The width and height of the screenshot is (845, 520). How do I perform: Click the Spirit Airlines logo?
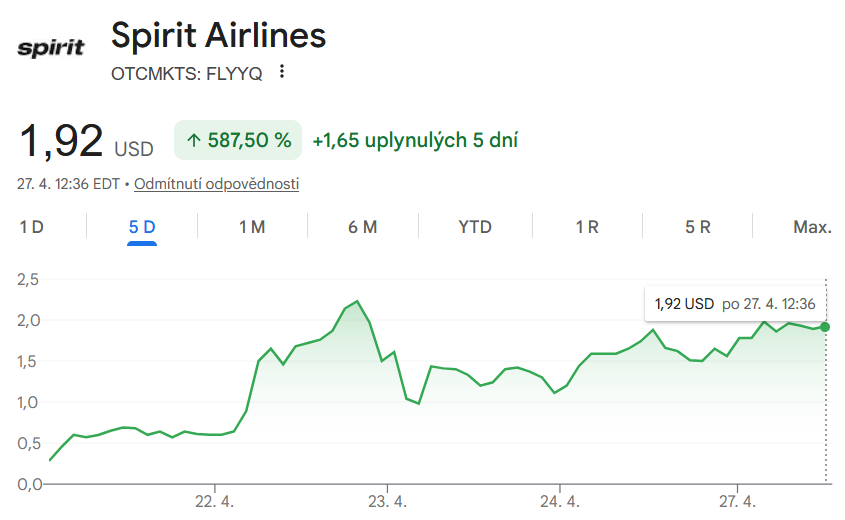52,47
